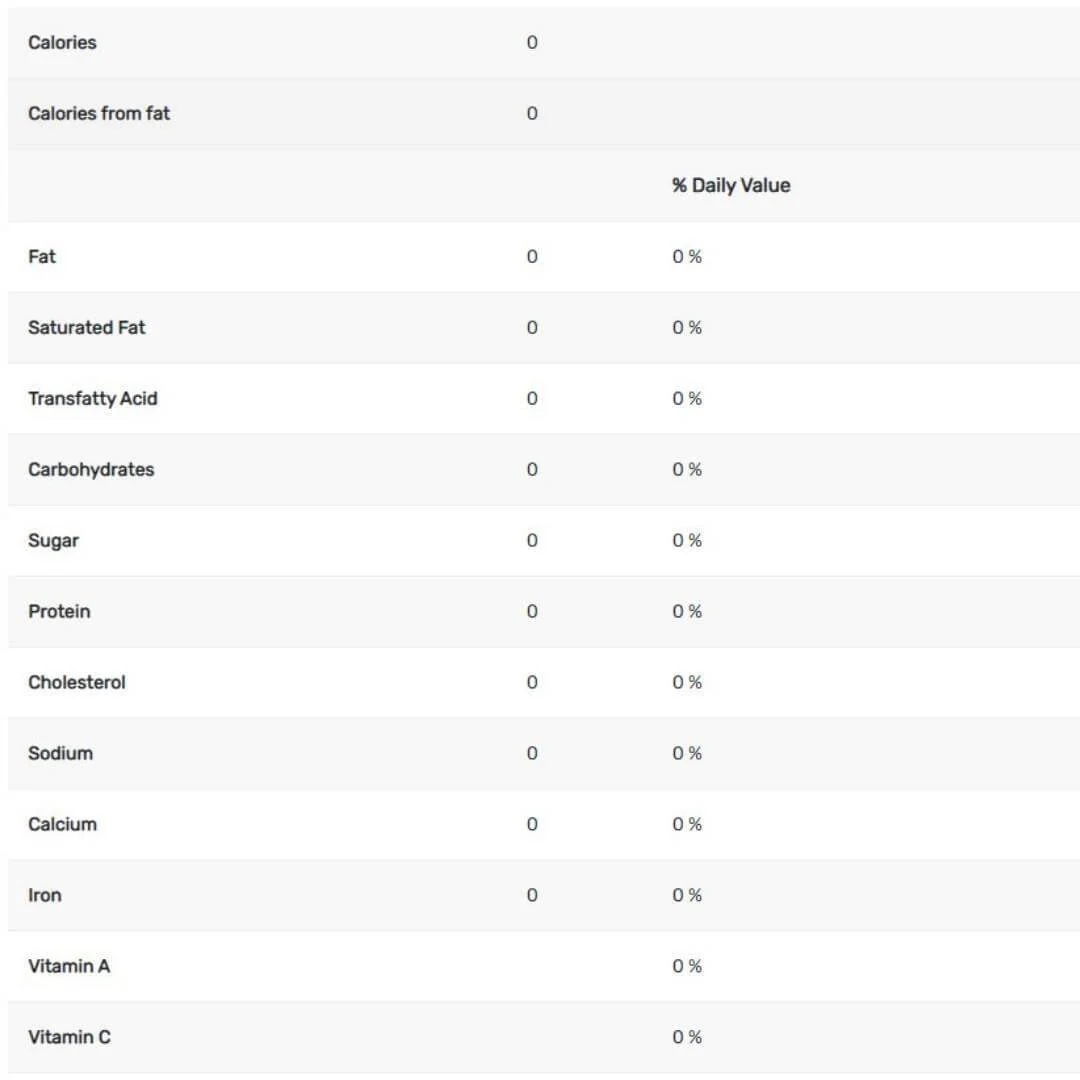1080x1080 pixels.
Task: Click the Sodium row label
Action: 60,754
